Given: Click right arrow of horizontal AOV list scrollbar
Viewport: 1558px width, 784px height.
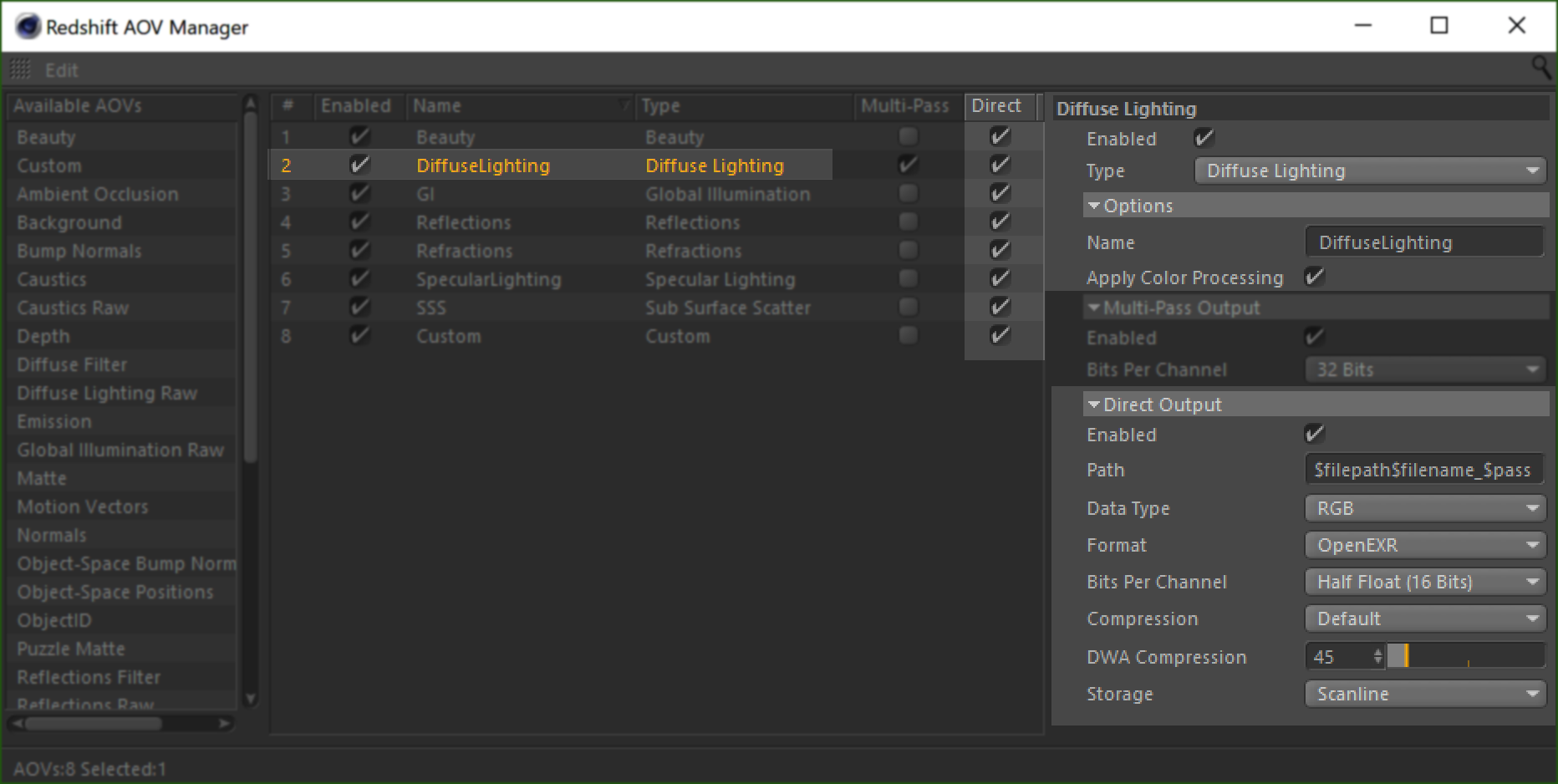Looking at the screenshot, I should coord(224,723).
